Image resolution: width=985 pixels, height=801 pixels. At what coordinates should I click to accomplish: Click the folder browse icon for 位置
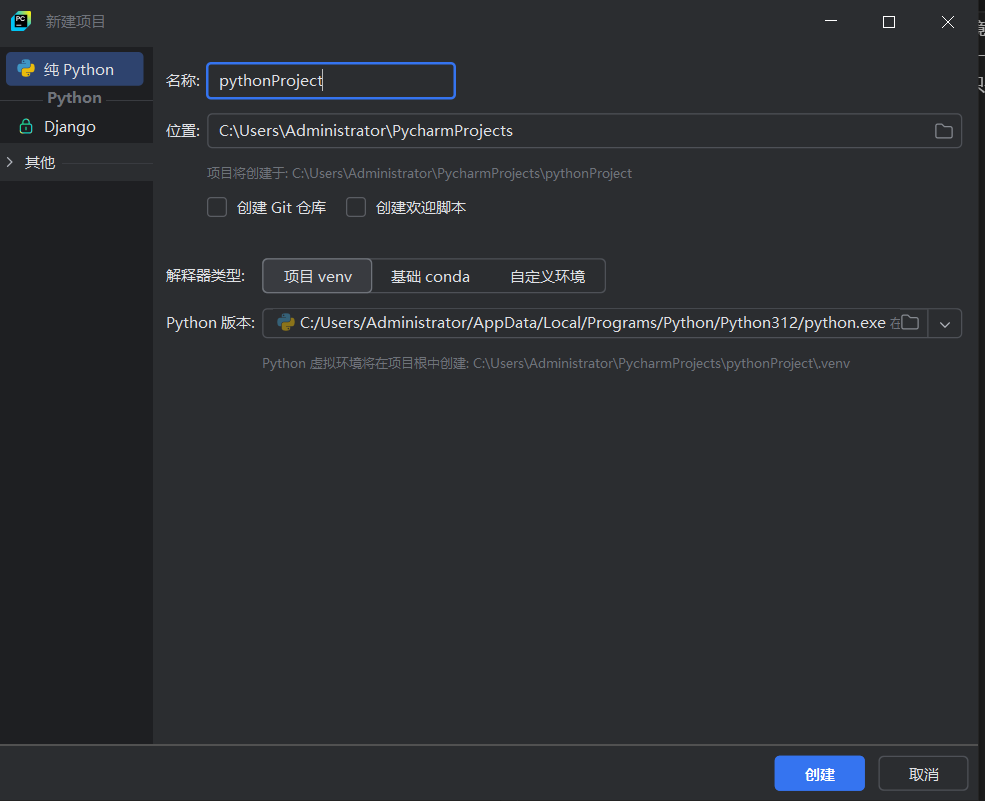pos(943,131)
